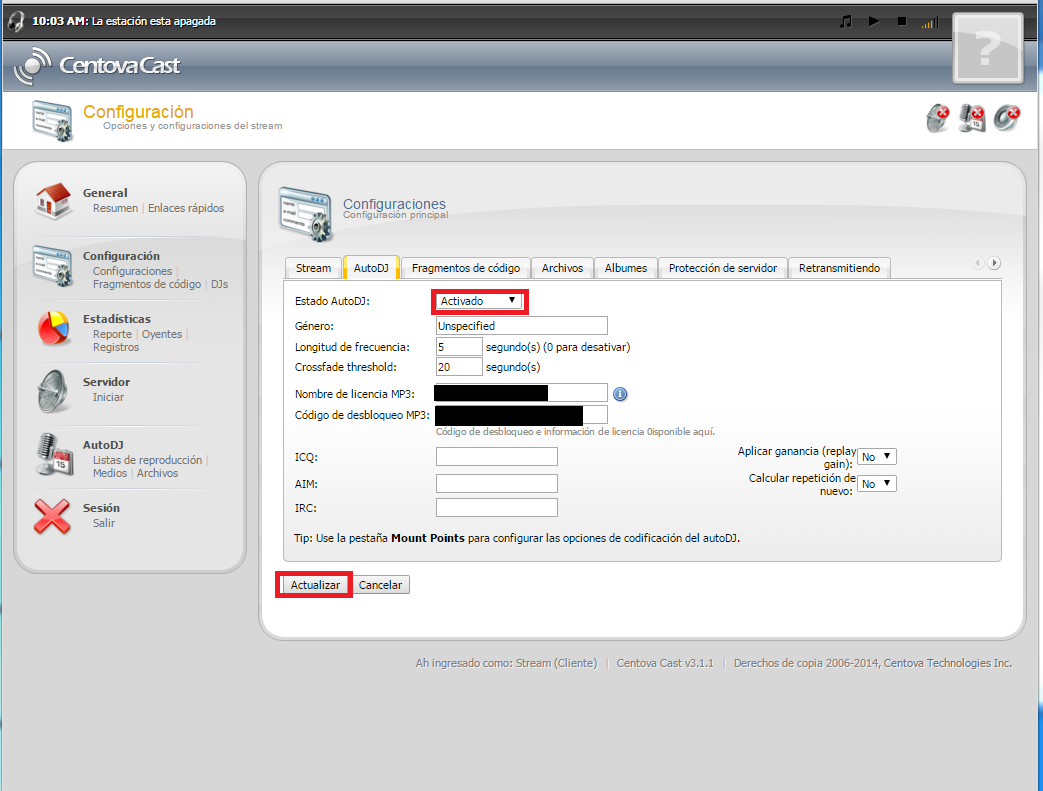Open the sidebar Archivos link under AutoDJ
This screenshot has width=1043, height=791.
pos(158,473)
